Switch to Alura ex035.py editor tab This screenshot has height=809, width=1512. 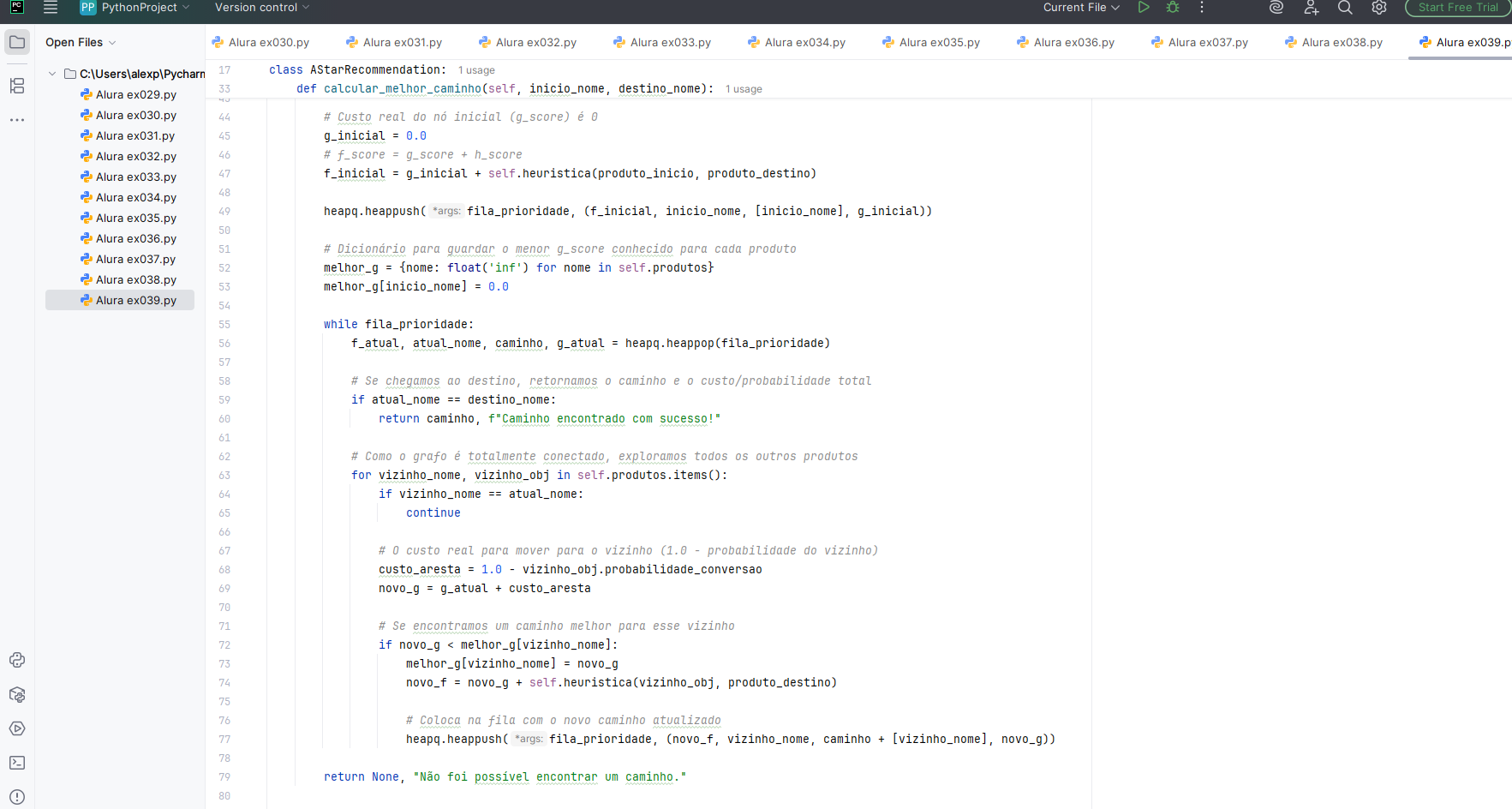(931, 42)
